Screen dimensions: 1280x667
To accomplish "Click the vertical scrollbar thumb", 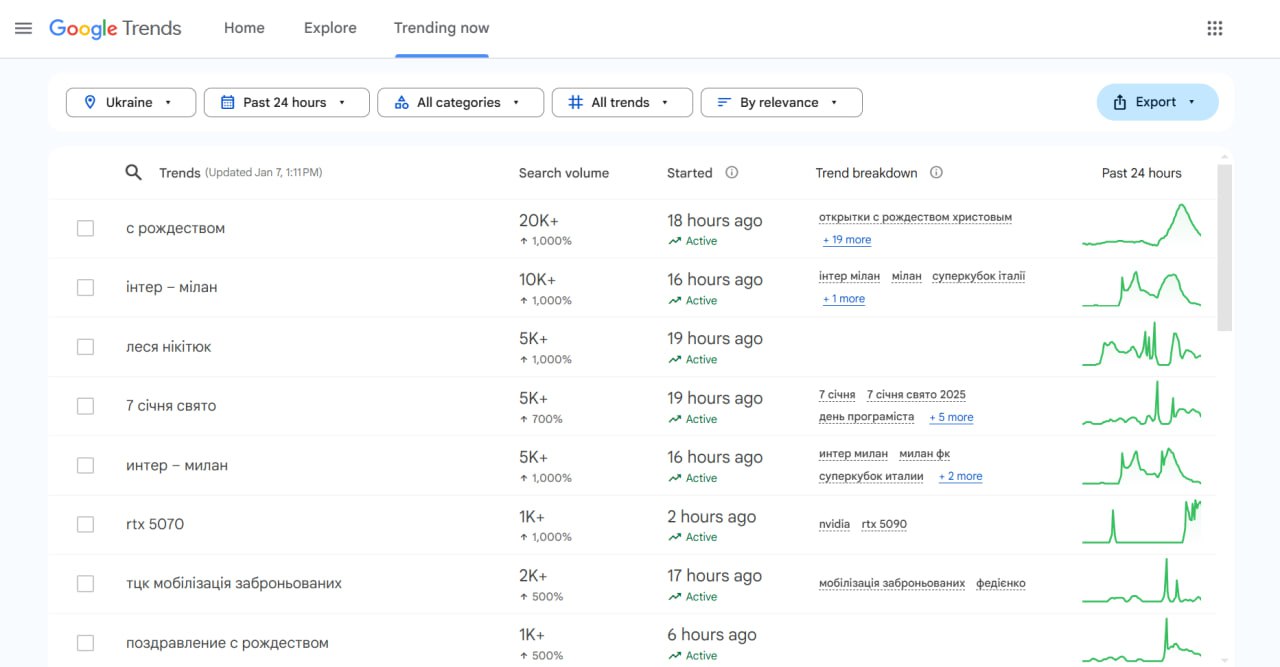I will point(1225,247).
